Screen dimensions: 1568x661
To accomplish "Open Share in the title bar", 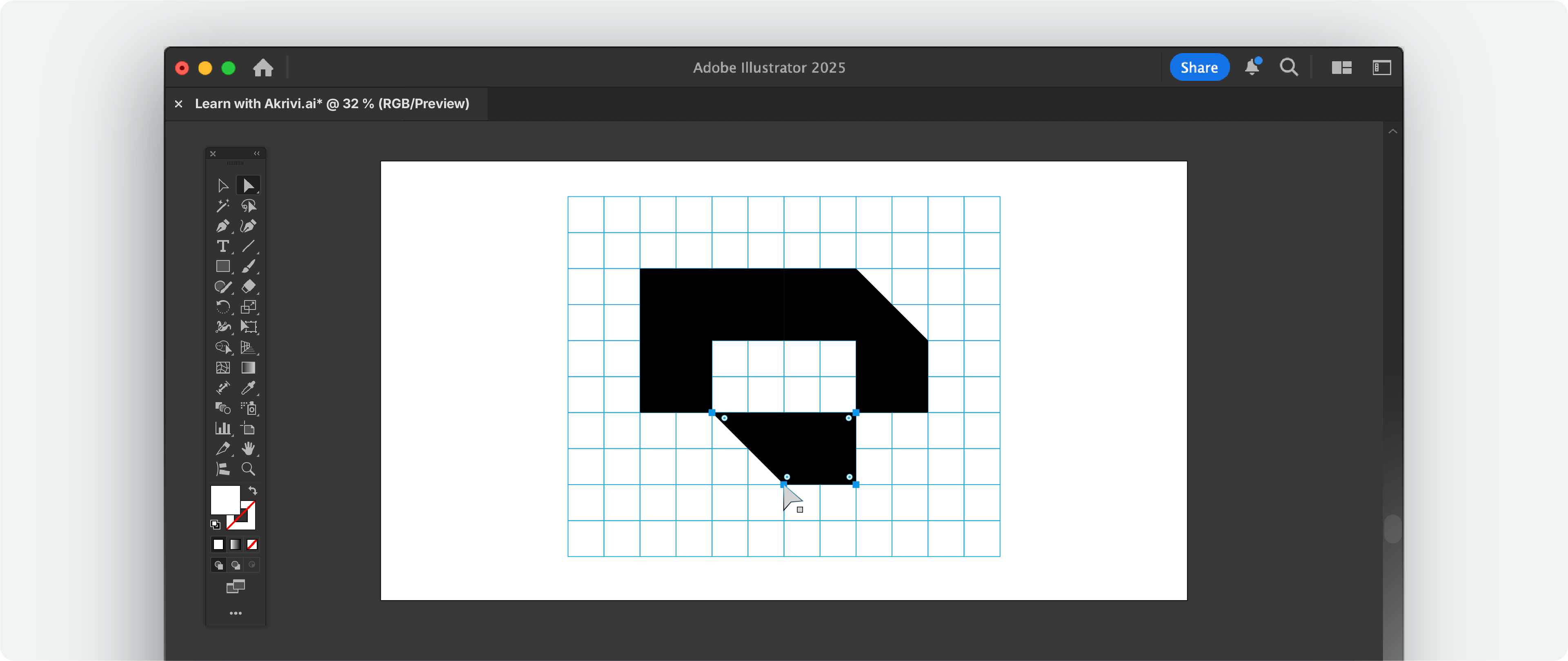I will (1199, 67).
